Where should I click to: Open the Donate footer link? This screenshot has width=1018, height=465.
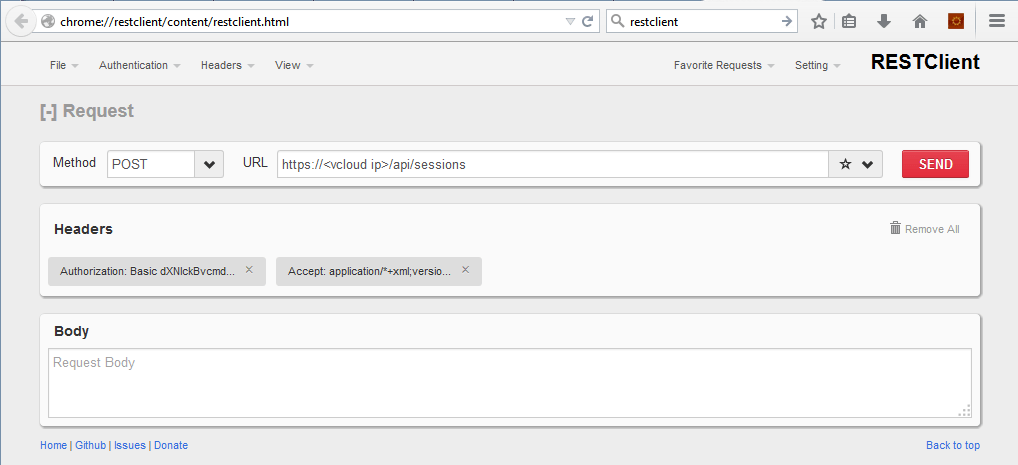(x=171, y=445)
